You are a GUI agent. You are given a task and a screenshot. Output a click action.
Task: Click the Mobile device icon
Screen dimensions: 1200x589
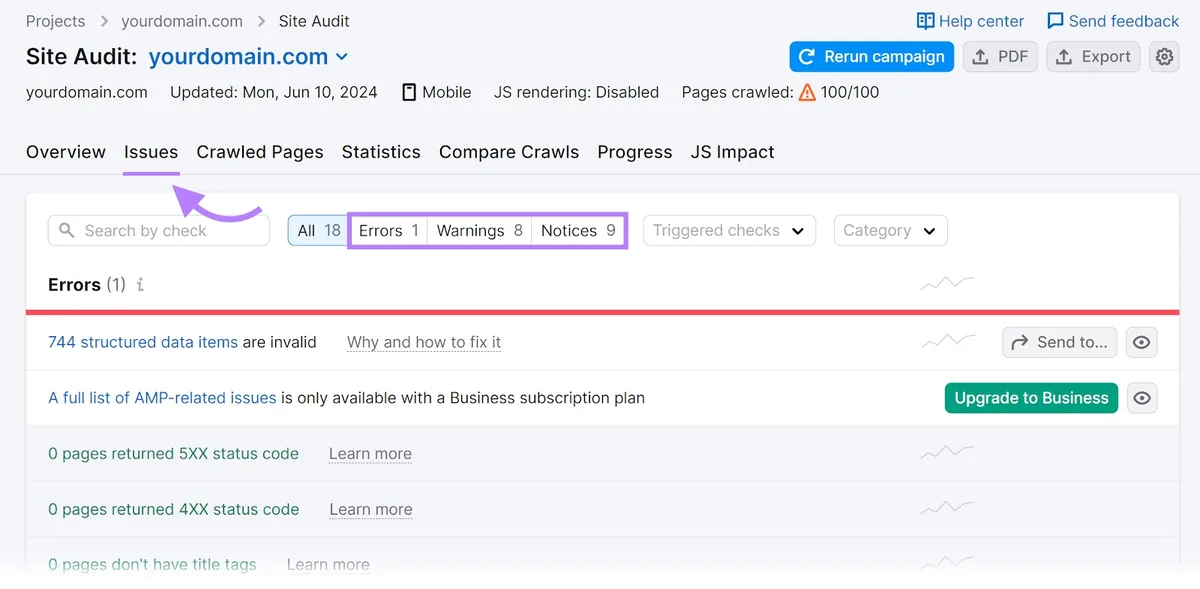(x=409, y=92)
